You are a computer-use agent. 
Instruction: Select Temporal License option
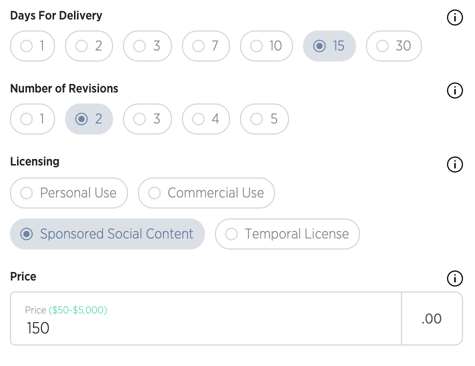click(287, 234)
